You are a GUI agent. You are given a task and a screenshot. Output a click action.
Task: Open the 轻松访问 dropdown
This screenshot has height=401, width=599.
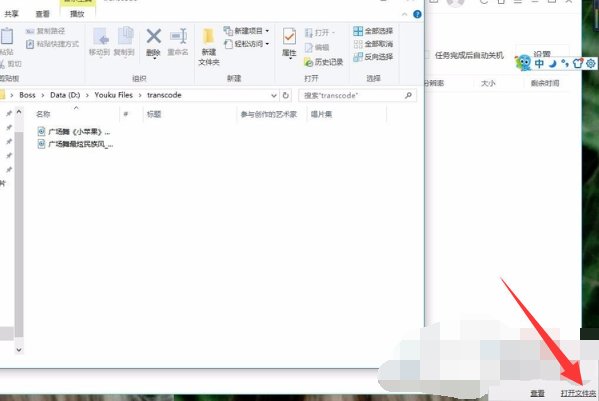(x=246, y=44)
